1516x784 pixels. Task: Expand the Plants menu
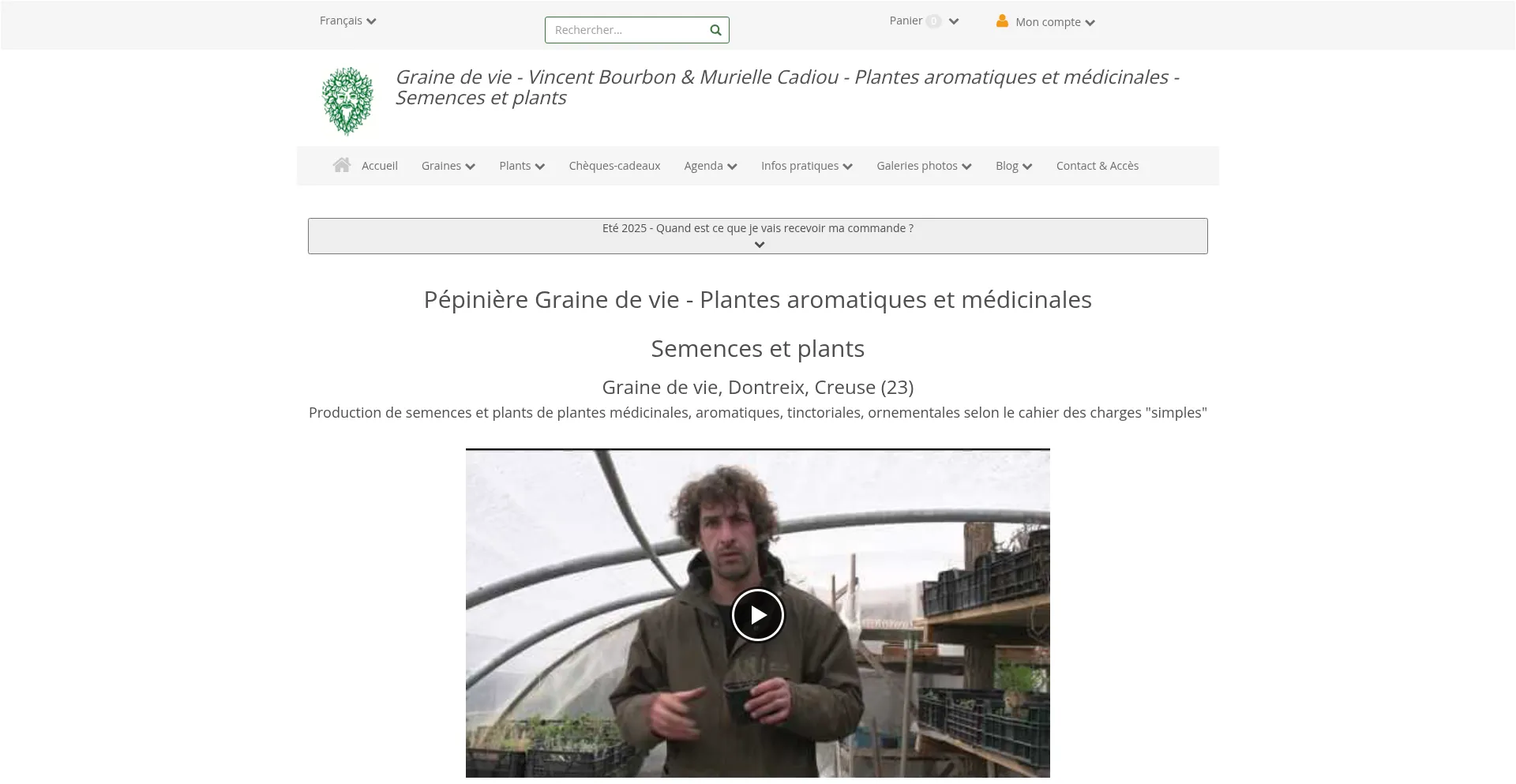click(x=522, y=166)
